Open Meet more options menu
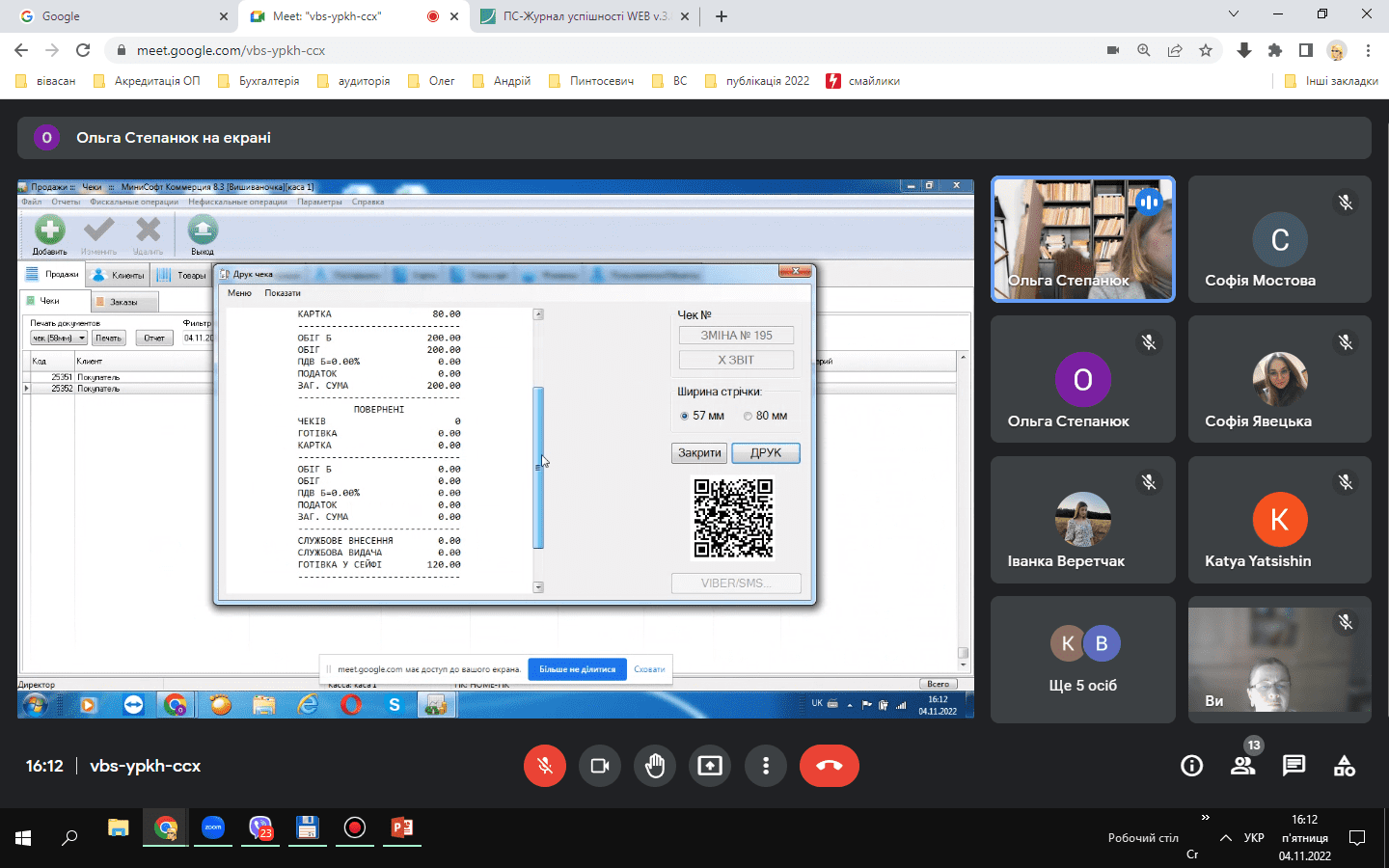The width and height of the screenshot is (1389, 868). (x=766, y=766)
